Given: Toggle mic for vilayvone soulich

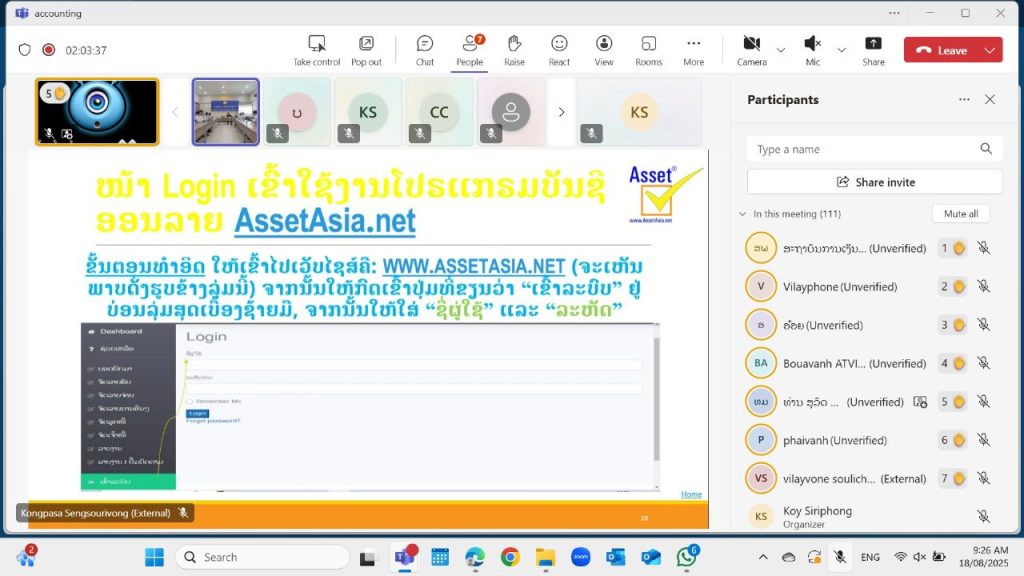Looking at the screenshot, I should [984, 478].
